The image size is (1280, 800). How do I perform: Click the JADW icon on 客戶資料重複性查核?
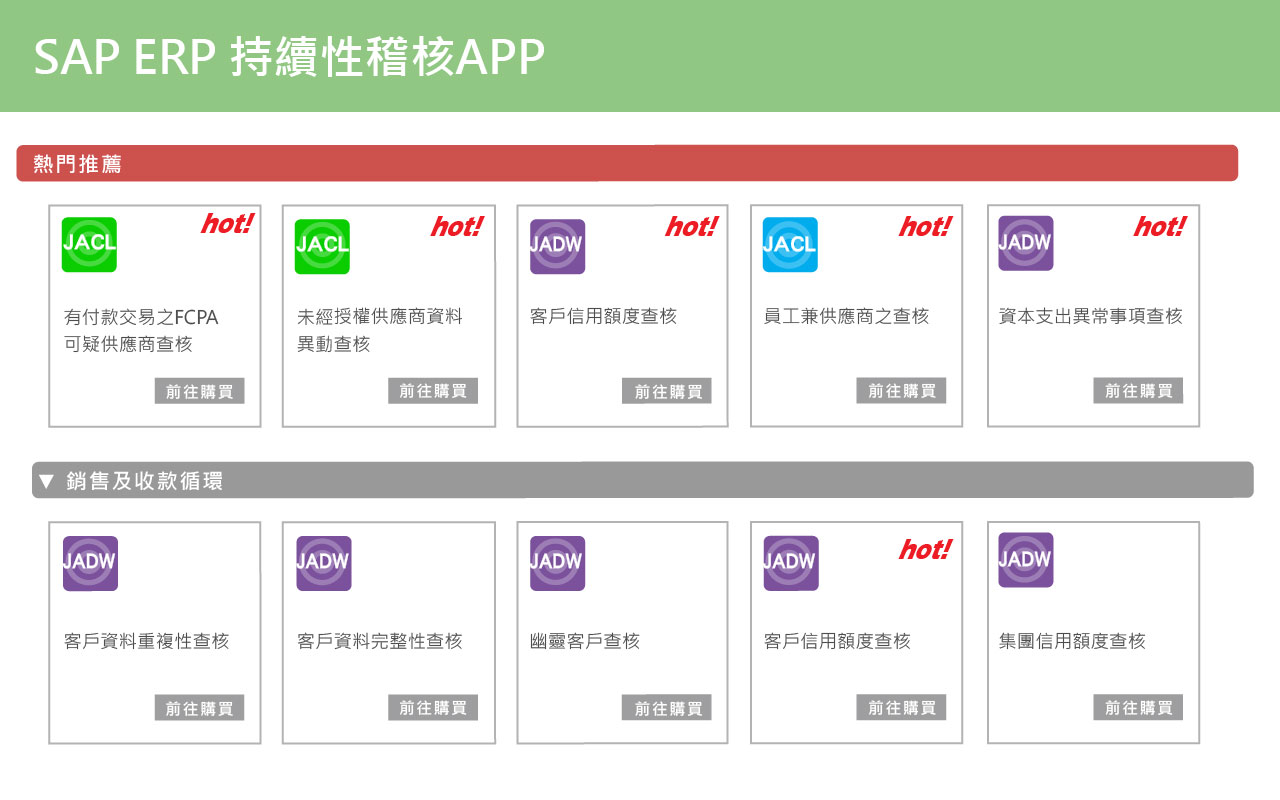[90, 562]
